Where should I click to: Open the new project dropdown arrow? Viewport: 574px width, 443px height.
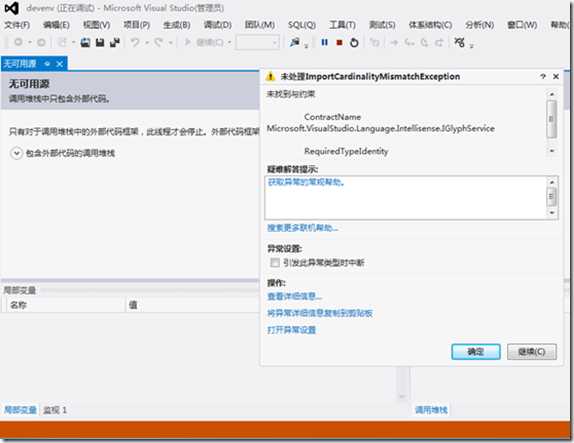(x=73, y=43)
